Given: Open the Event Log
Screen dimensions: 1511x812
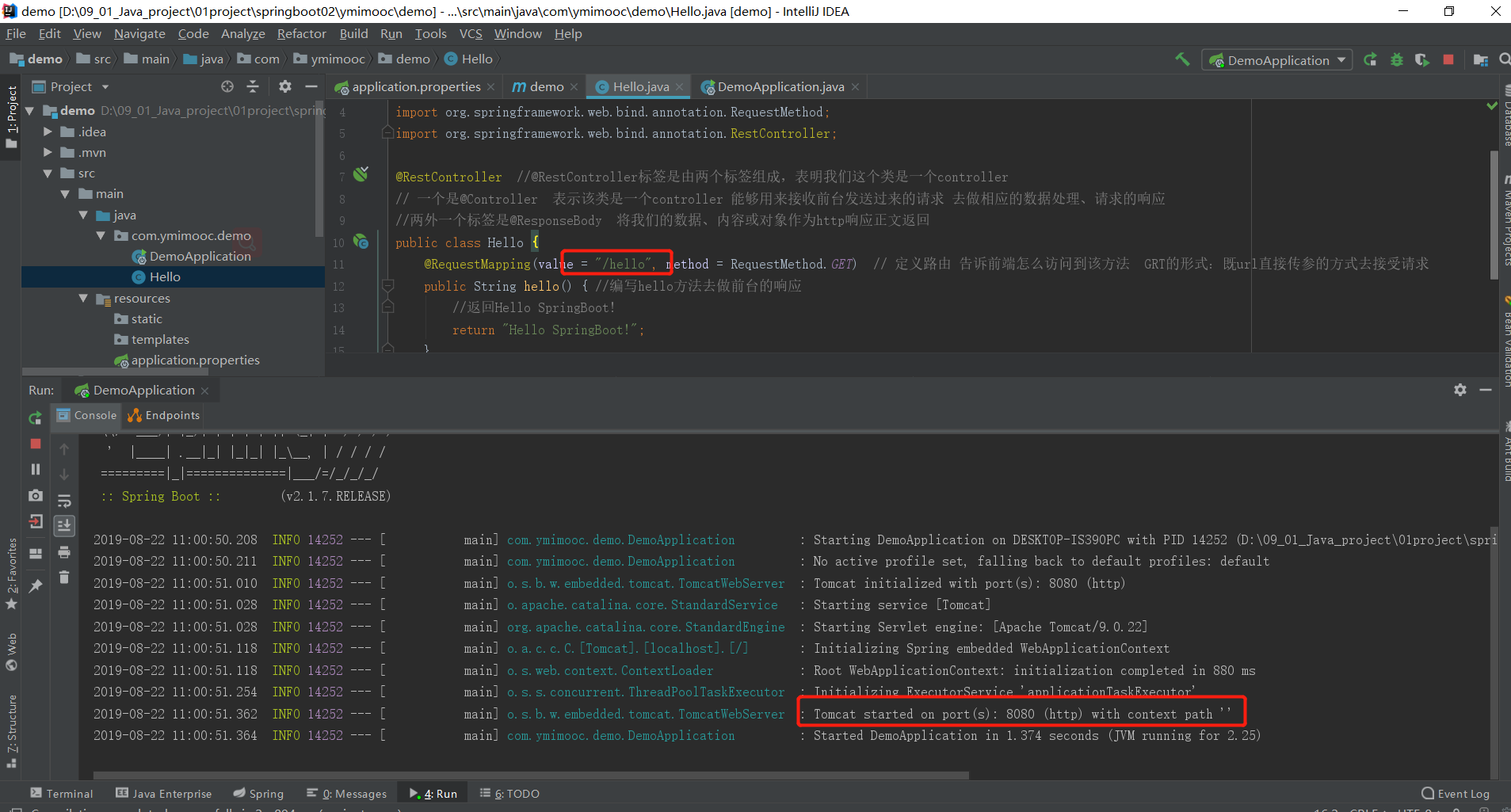Looking at the screenshot, I should point(1456,793).
